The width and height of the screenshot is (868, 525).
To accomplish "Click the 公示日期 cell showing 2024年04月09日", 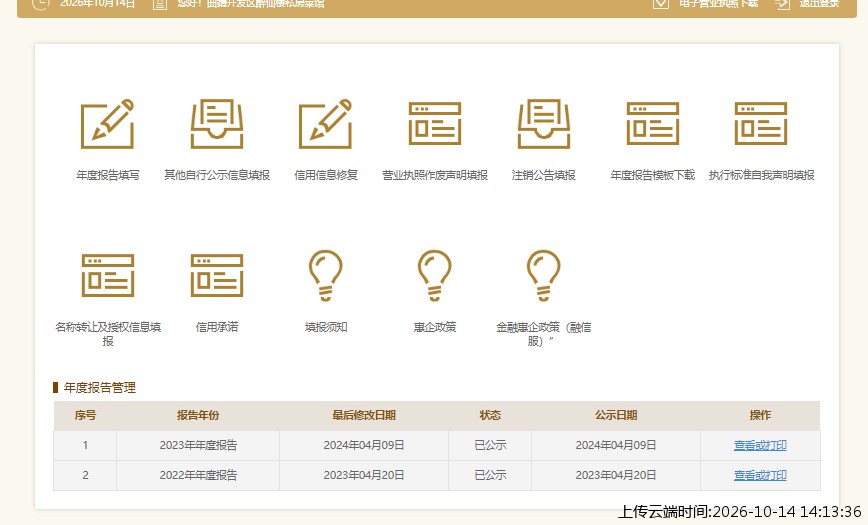I will pos(616,445).
